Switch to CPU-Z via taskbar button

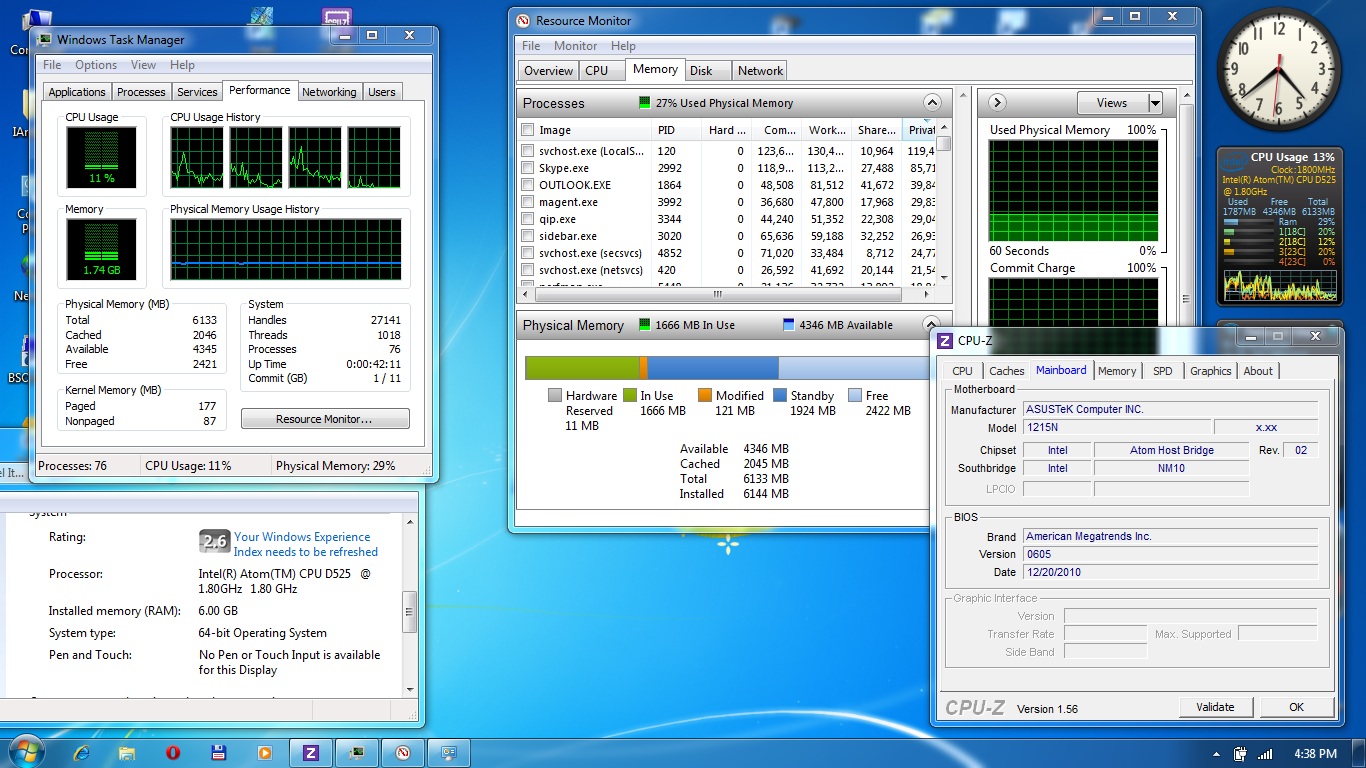point(310,753)
